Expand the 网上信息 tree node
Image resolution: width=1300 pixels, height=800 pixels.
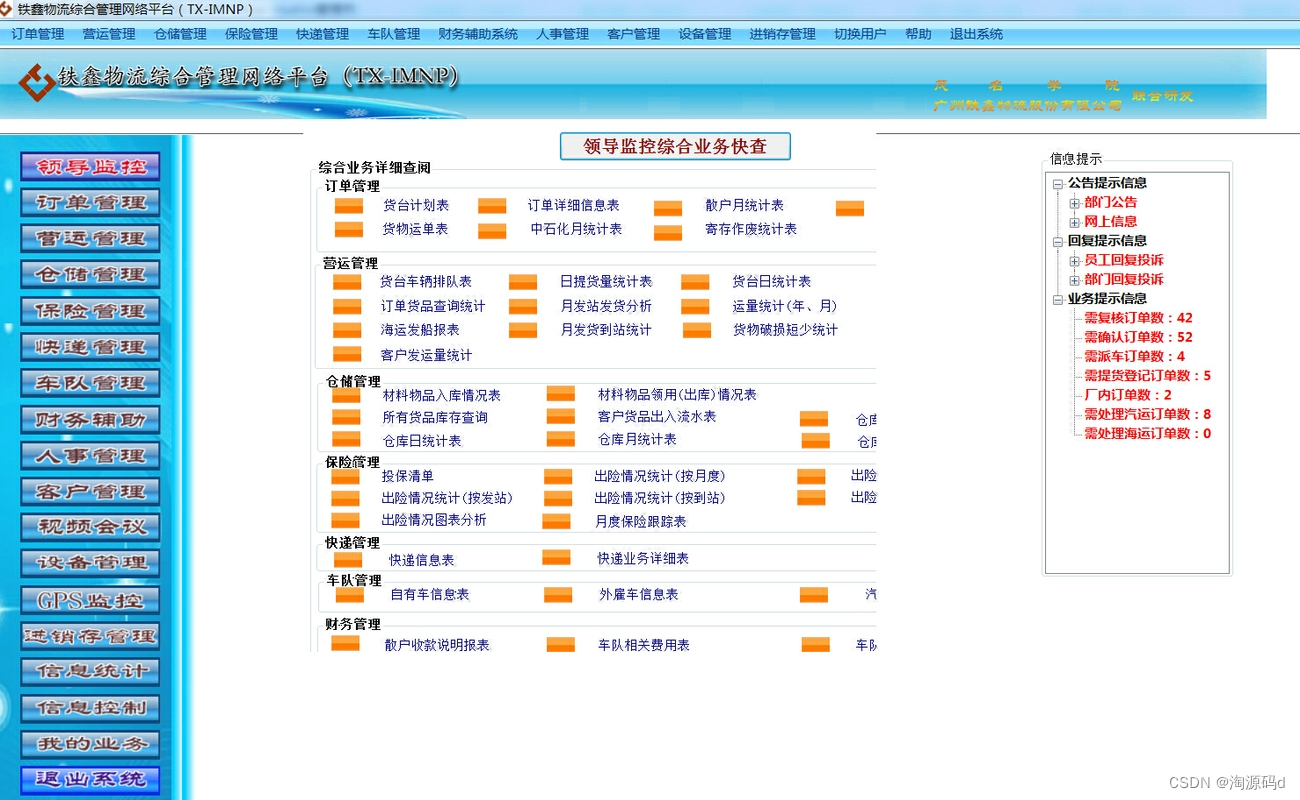(1075, 222)
